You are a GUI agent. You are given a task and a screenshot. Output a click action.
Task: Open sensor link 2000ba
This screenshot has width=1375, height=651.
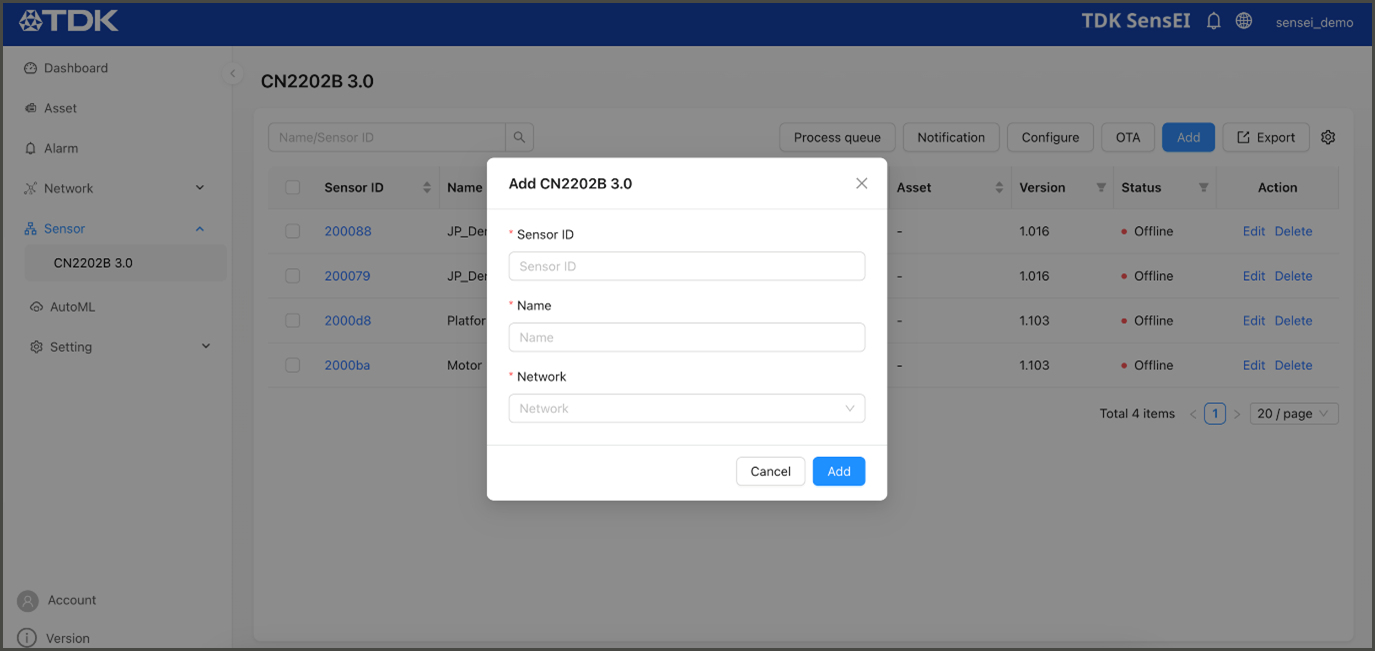pyautogui.click(x=347, y=365)
